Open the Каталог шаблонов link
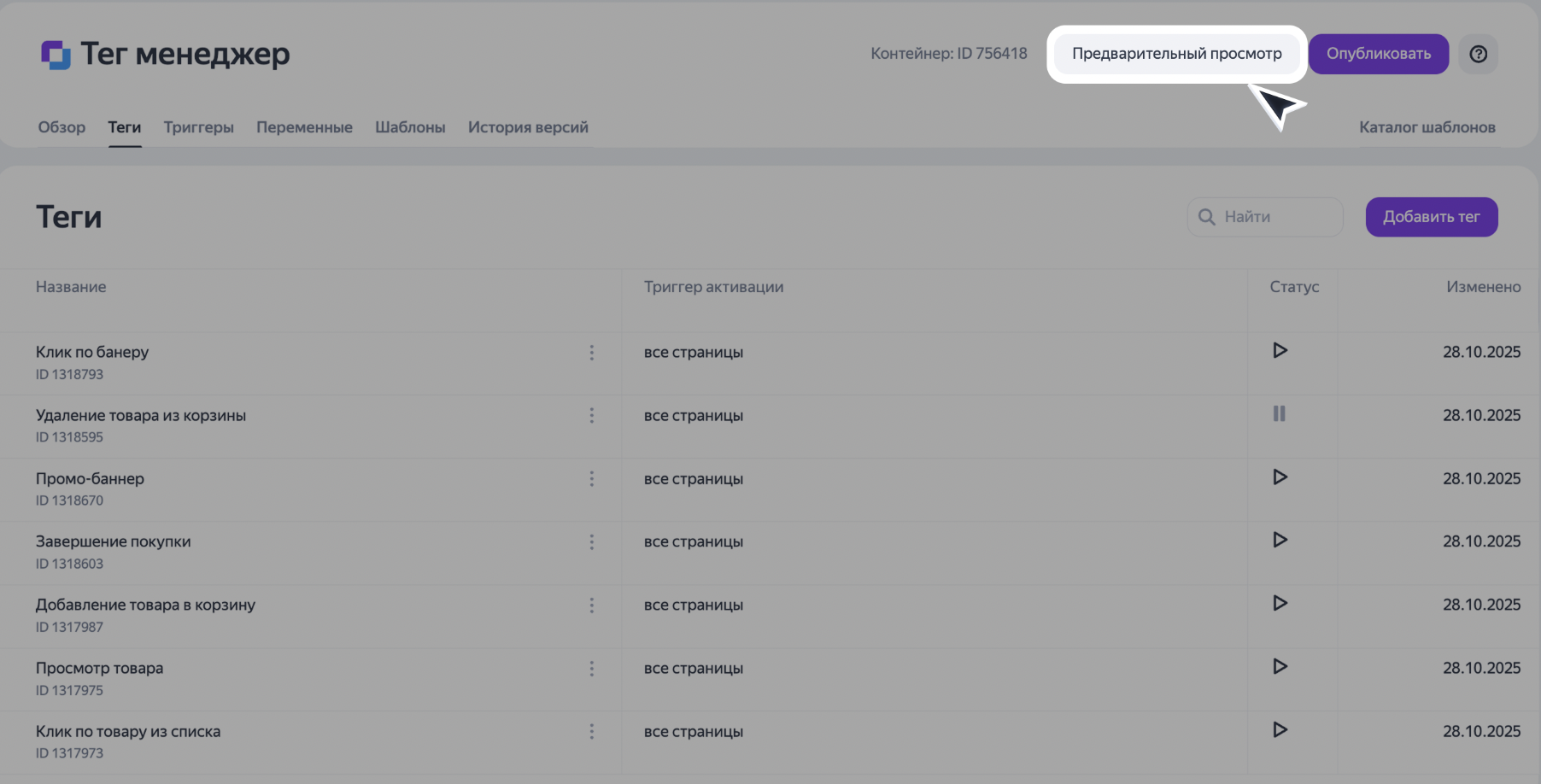This screenshot has width=1541, height=784. [x=1427, y=127]
